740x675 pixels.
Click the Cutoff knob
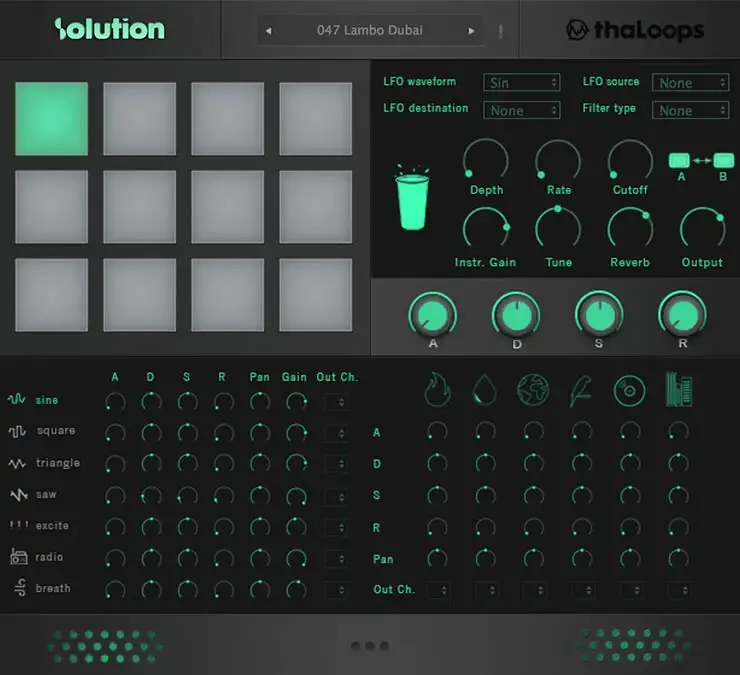click(630, 161)
